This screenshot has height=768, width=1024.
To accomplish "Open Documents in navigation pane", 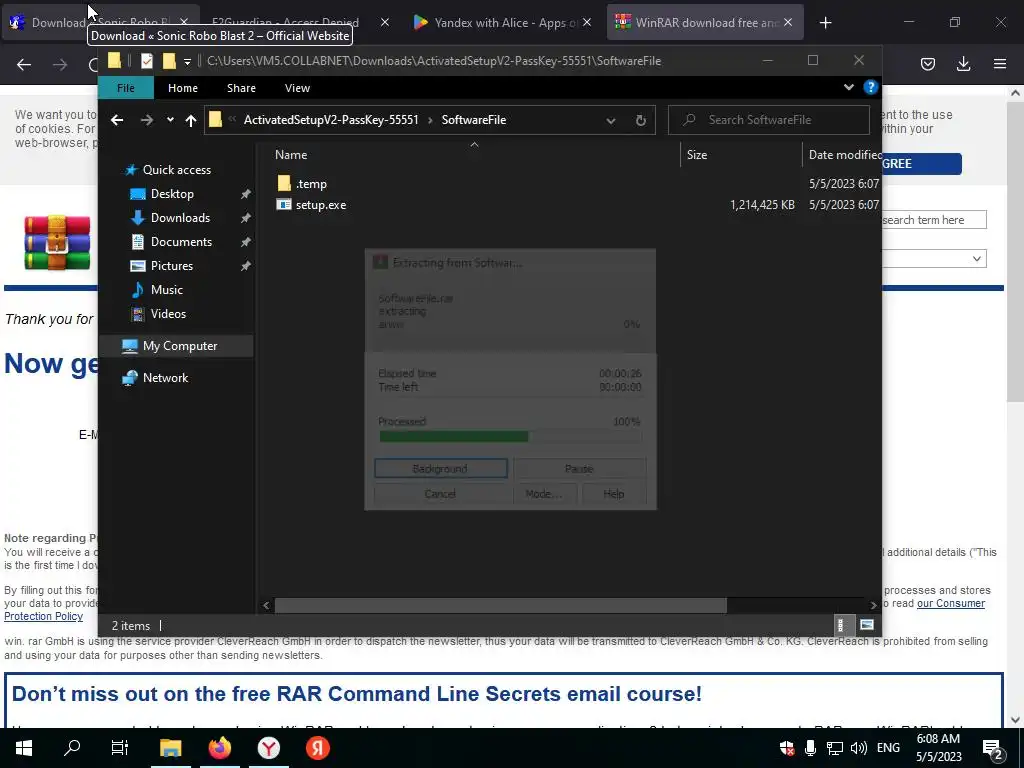I will point(181,242).
